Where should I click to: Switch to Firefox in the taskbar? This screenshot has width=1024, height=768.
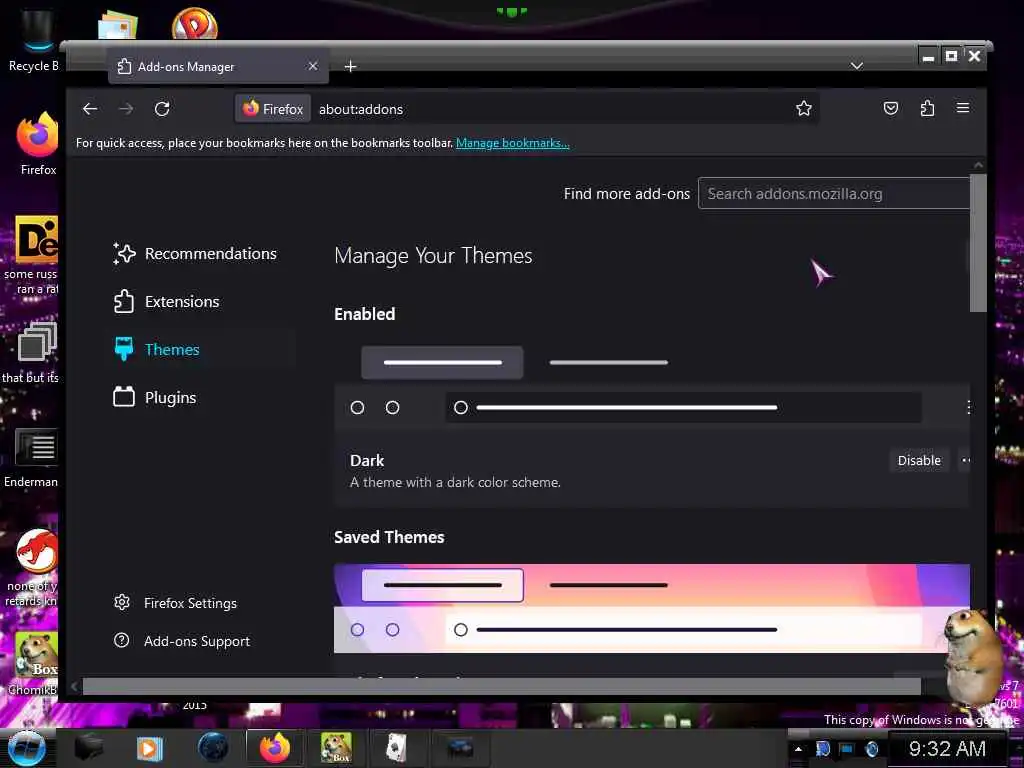pyautogui.click(x=275, y=748)
